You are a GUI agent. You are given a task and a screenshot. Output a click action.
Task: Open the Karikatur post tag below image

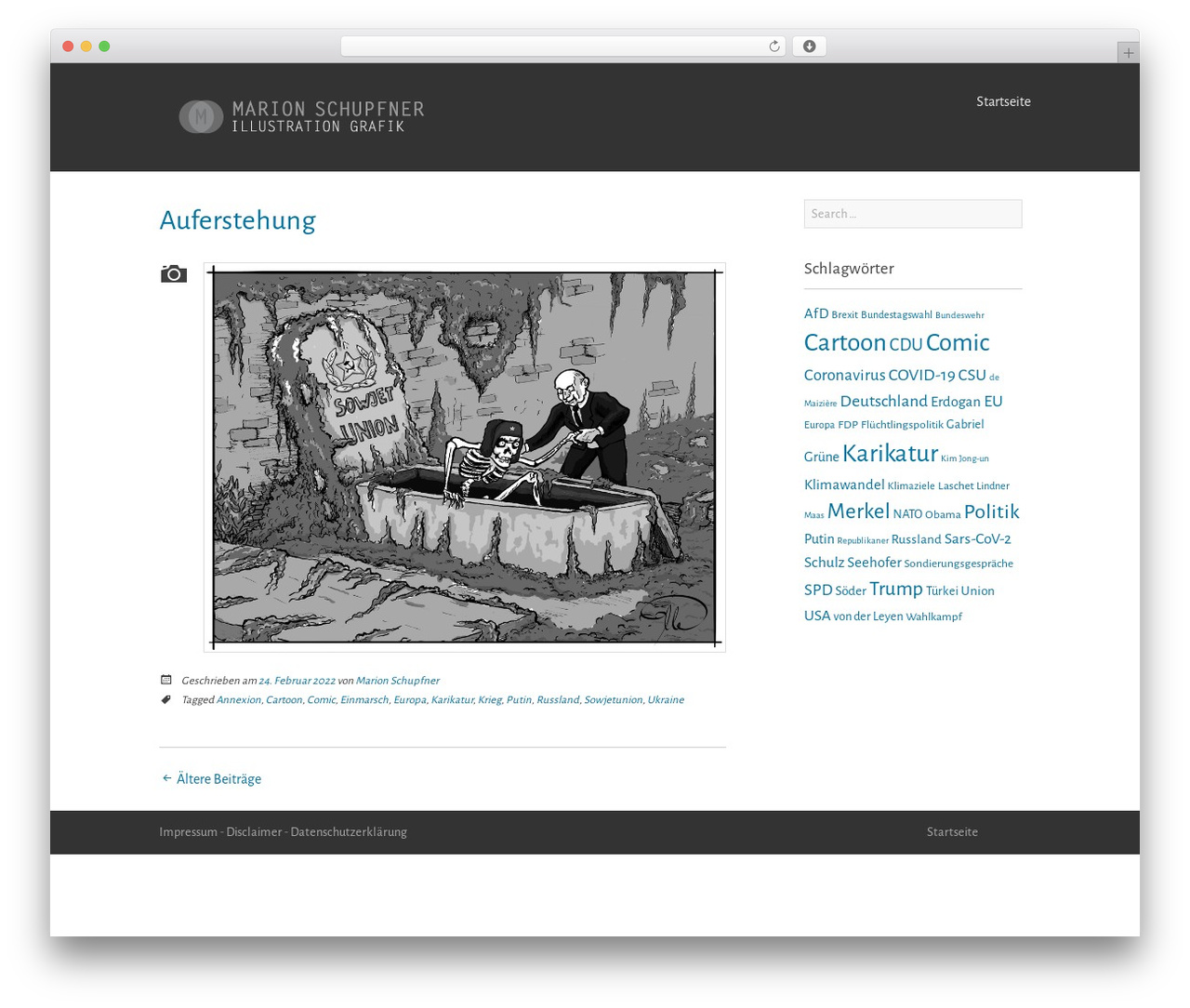click(x=453, y=700)
